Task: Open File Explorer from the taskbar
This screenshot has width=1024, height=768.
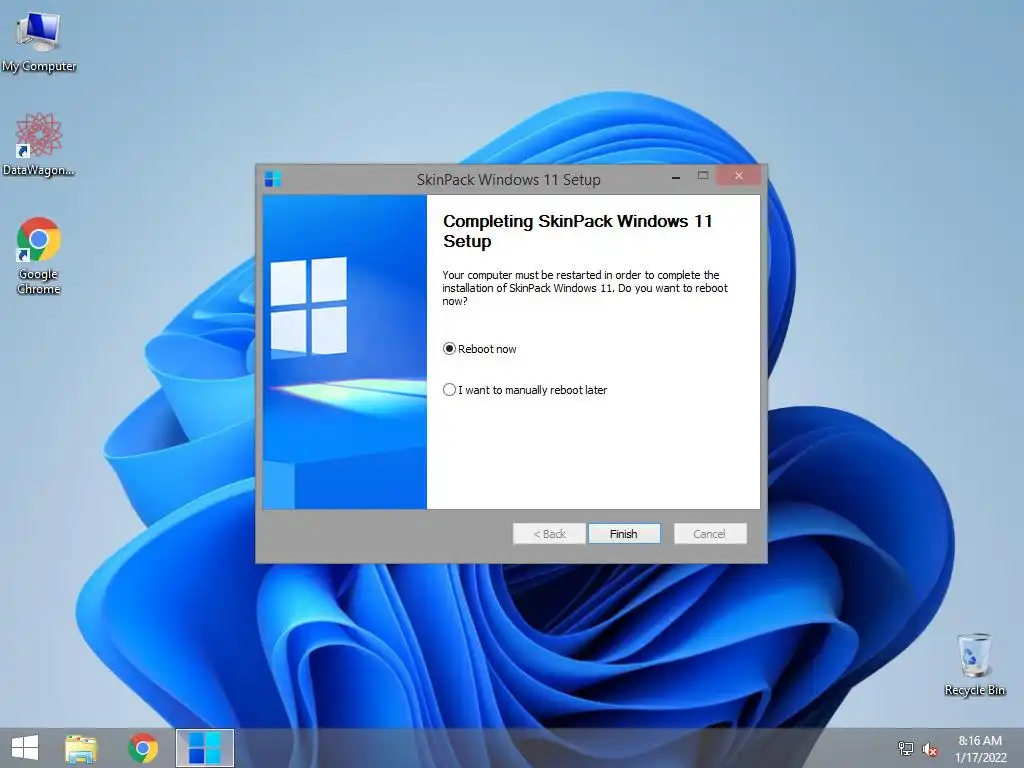Action: [81, 748]
